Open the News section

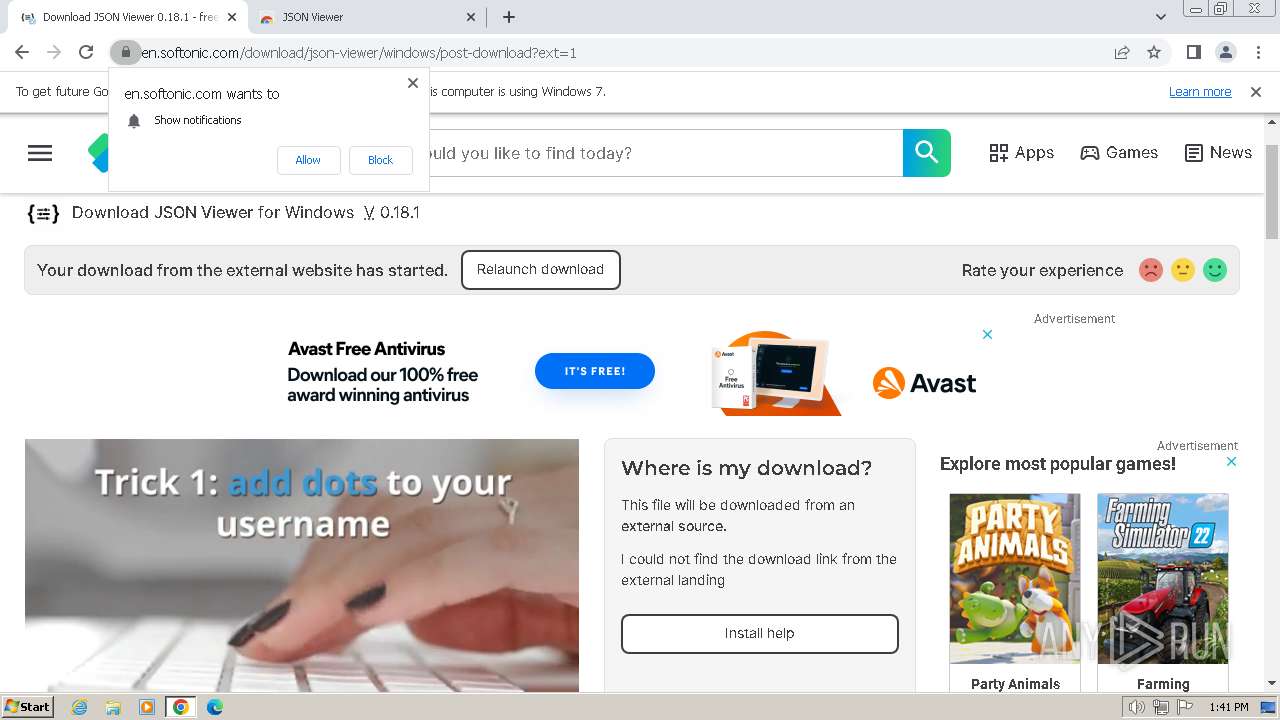coord(1218,153)
